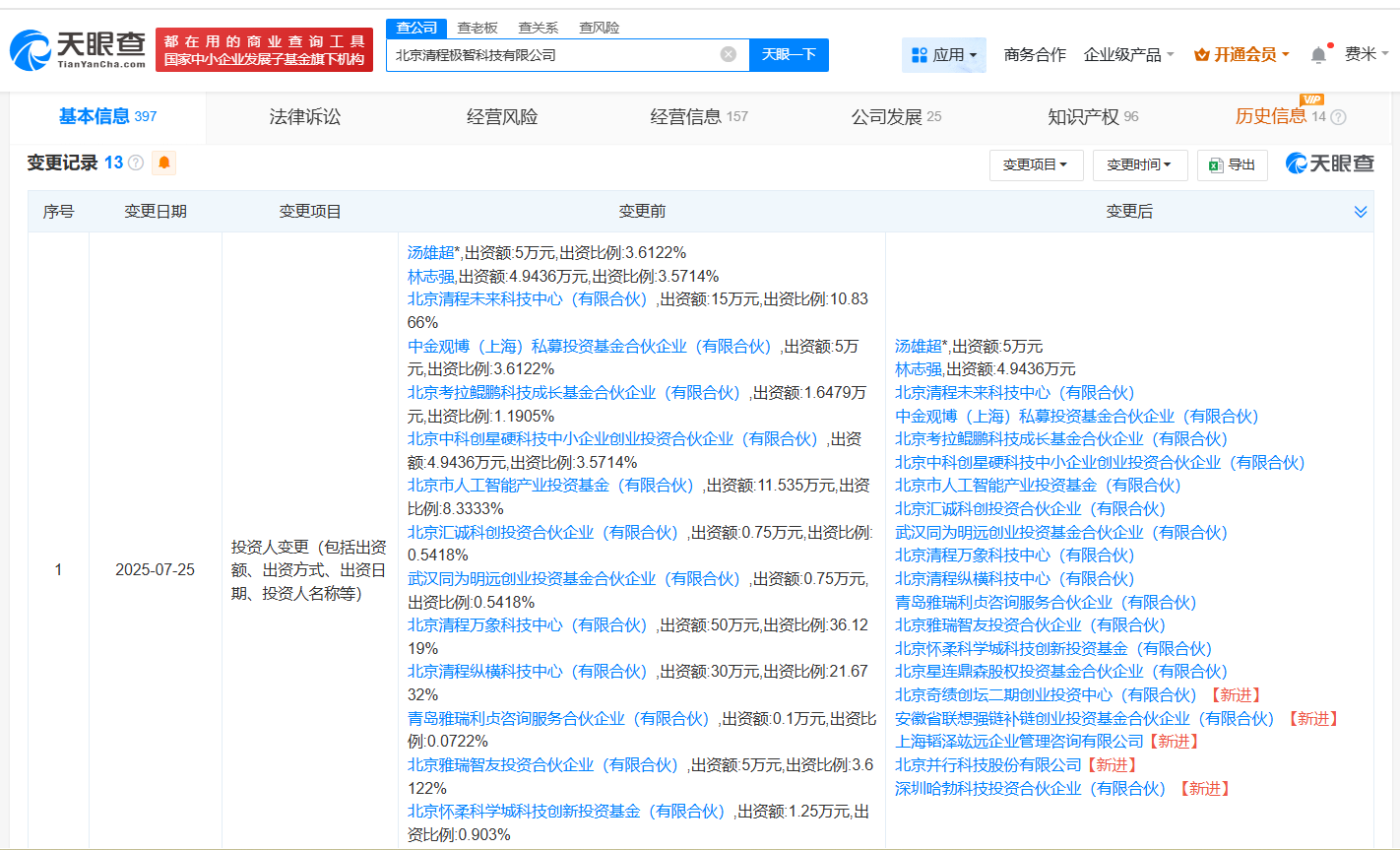Expand columns with double chevron in 变更后 header
Viewport: 1400px width, 850px height.
[1361, 212]
